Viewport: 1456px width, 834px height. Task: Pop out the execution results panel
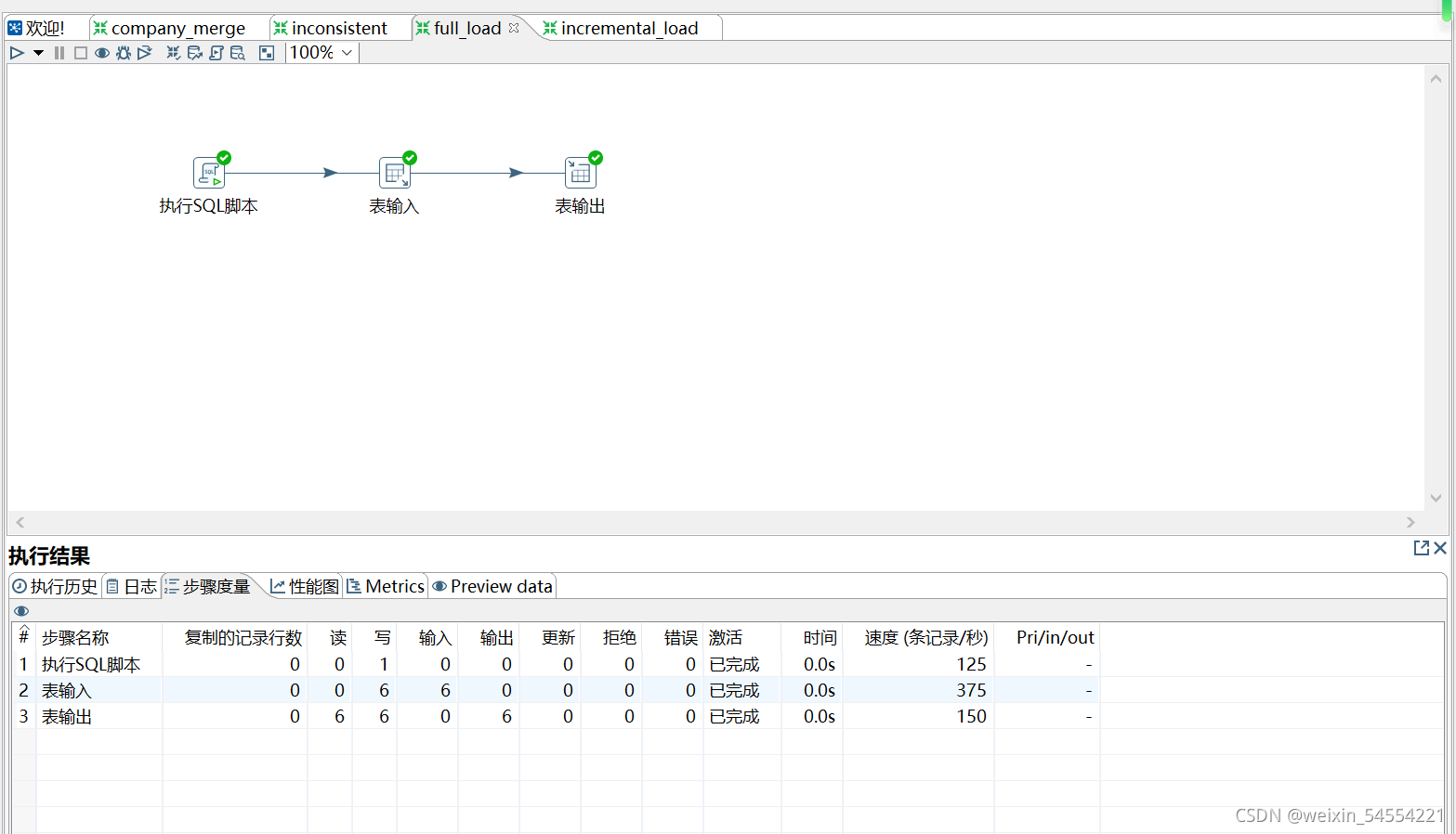pyautogui.click(x=1421, y=548)
